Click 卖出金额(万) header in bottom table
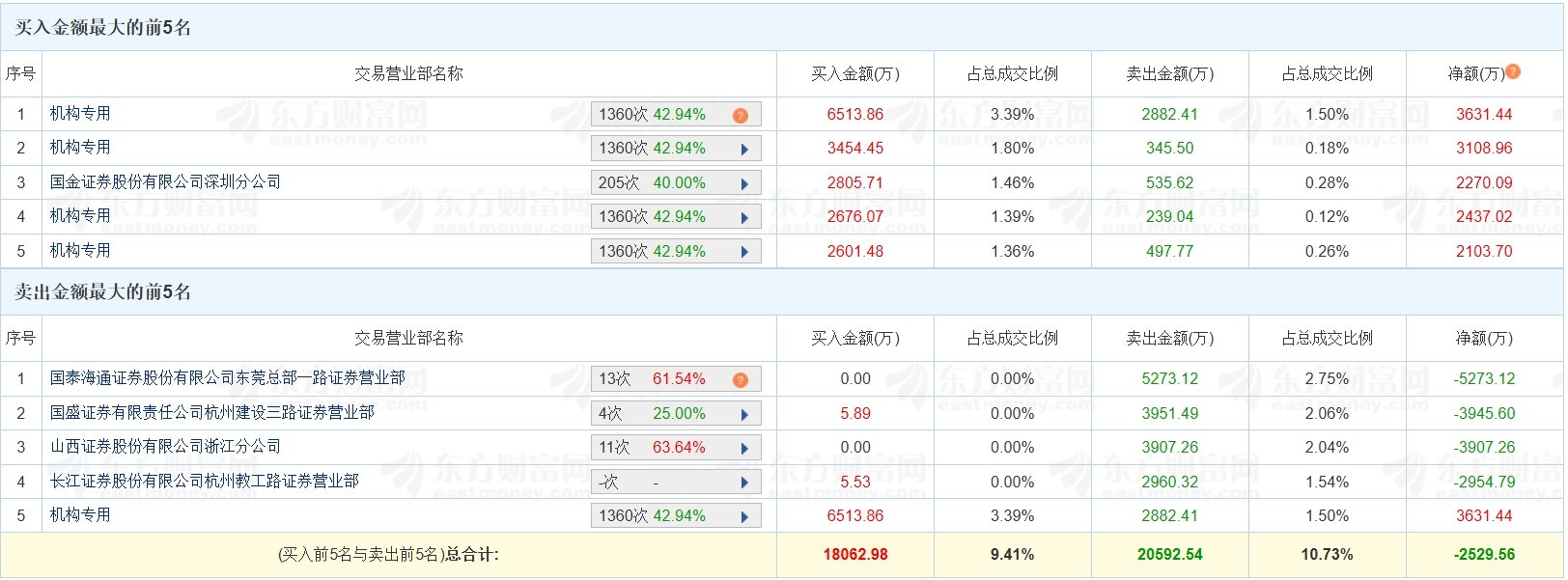The image size is (1568, 580). point(1170,339)
